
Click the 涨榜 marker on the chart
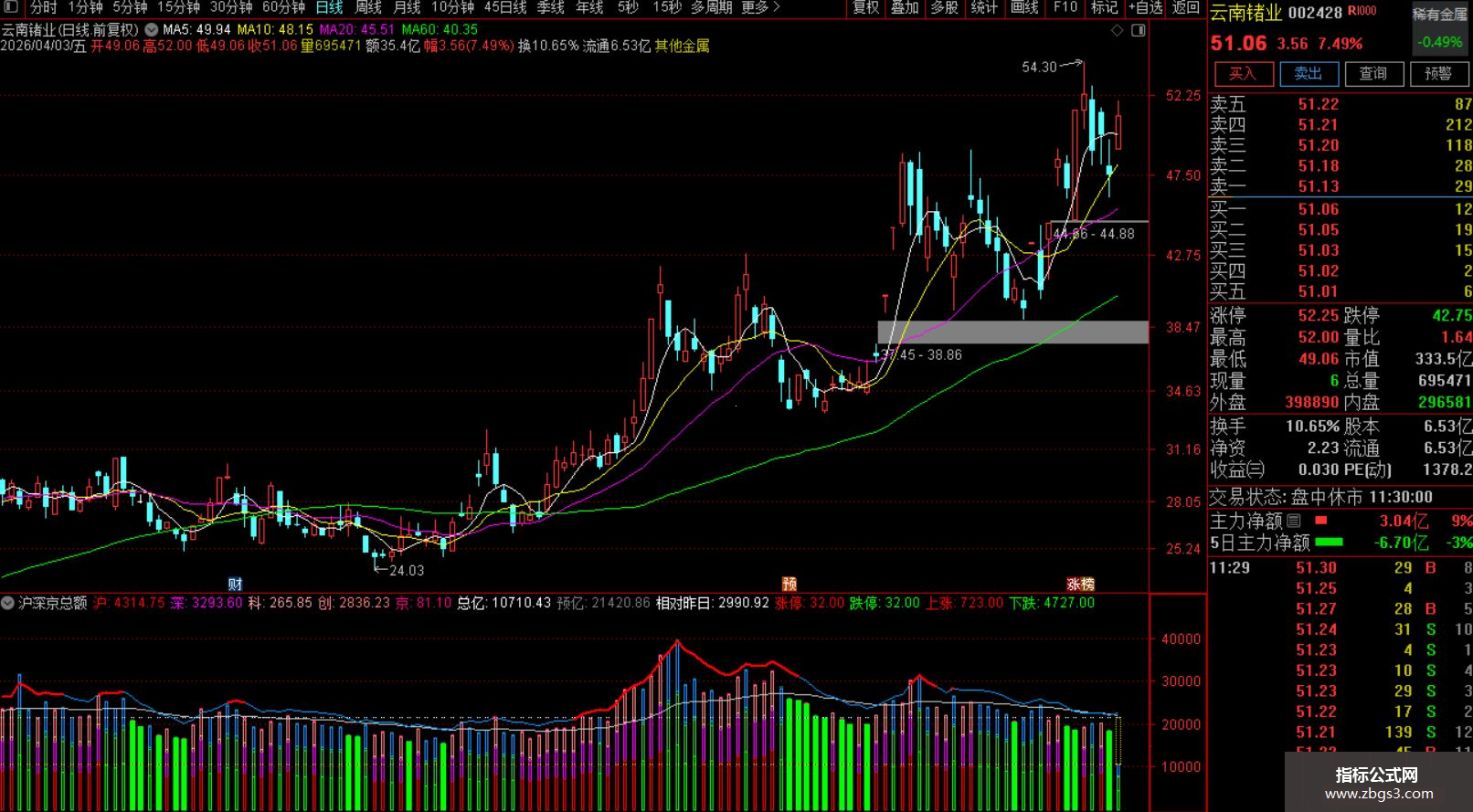(1081, 585)
